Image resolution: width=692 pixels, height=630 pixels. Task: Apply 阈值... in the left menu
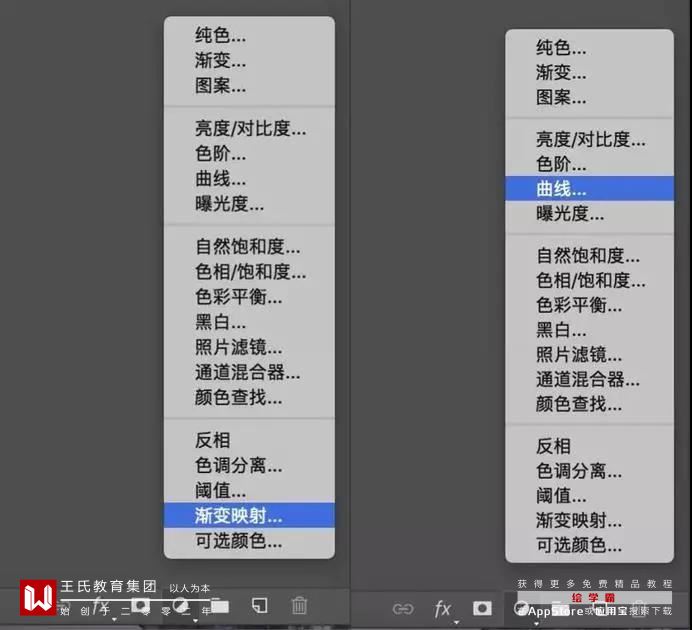[249, 490]
